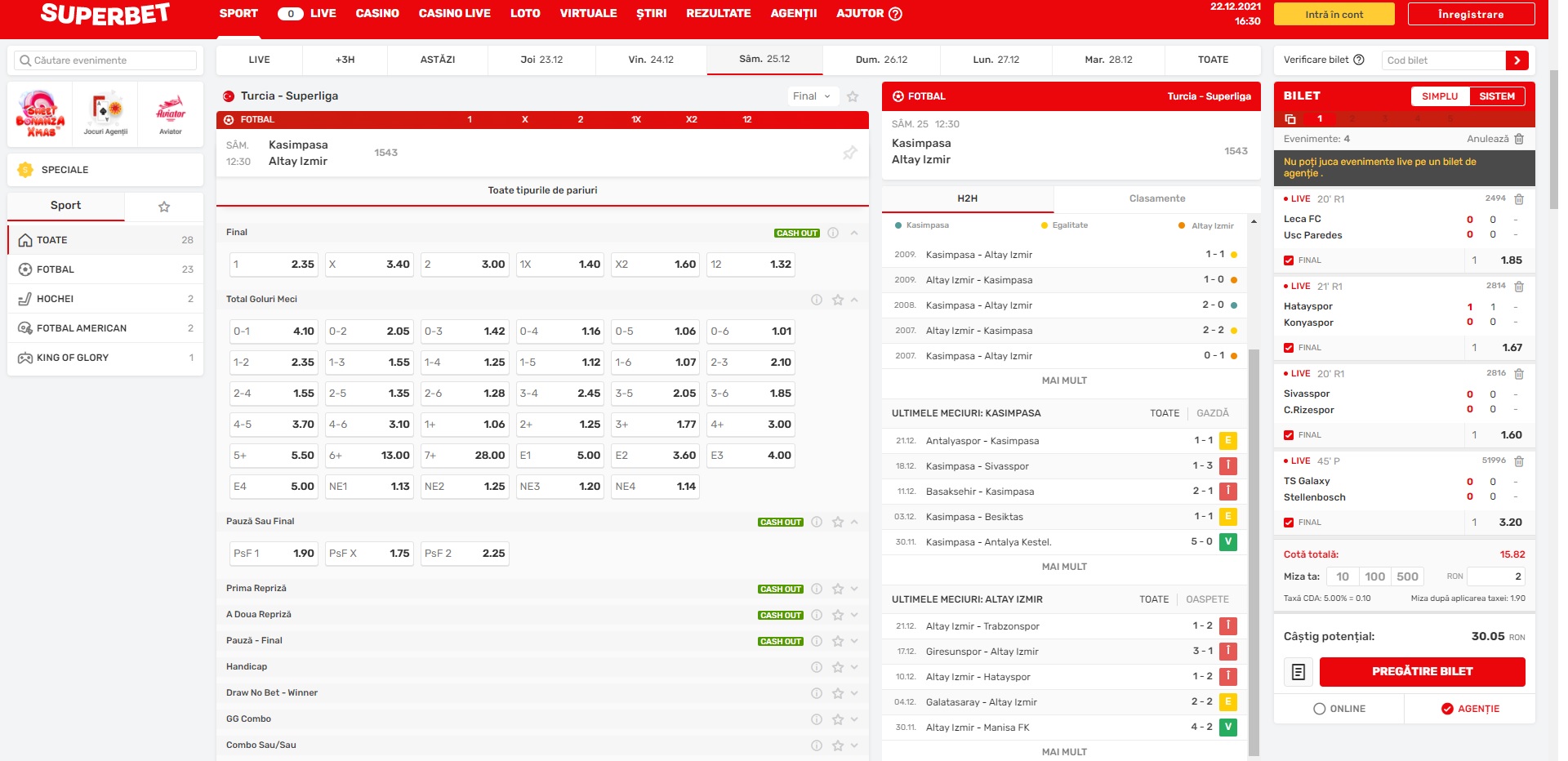Favorite the GG Combo market
The width and height of the screenshot is (1568, 761).
[838, 719]
